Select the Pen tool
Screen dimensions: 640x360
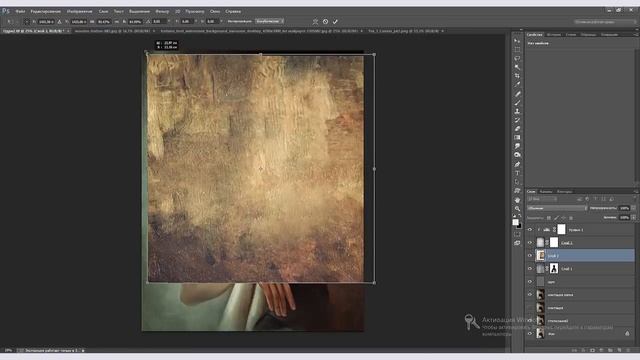coord(517,164)
